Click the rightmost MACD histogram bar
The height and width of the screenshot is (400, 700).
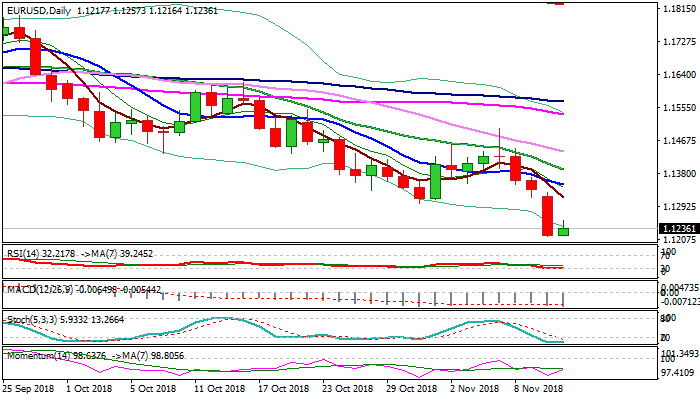coord(564,299)
